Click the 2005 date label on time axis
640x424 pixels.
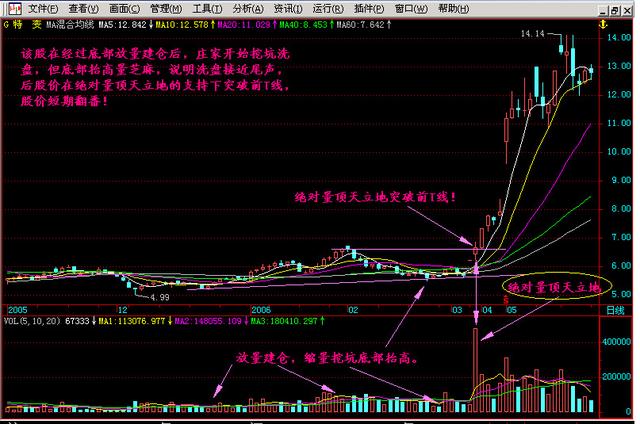18,310
